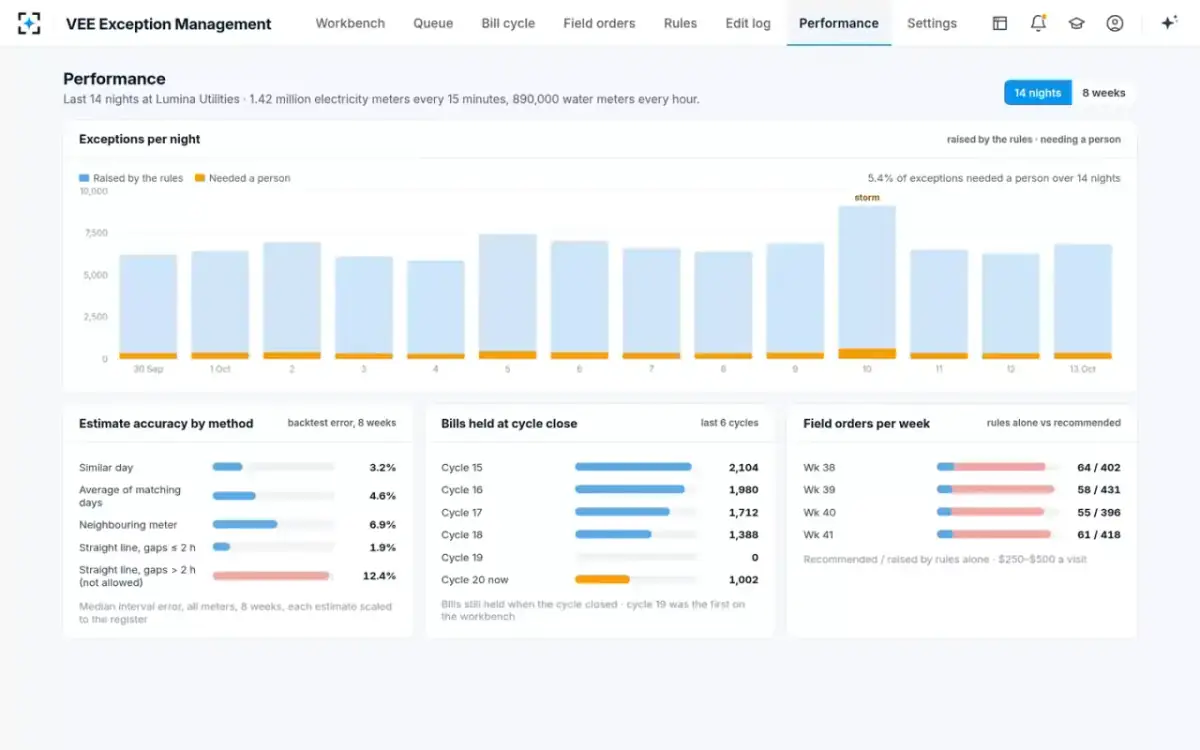Image resolution: width=1200 pixels, height=750 pixels.
Task: Click the 1,388 value for Cycle 18
Action: point(743,535)
